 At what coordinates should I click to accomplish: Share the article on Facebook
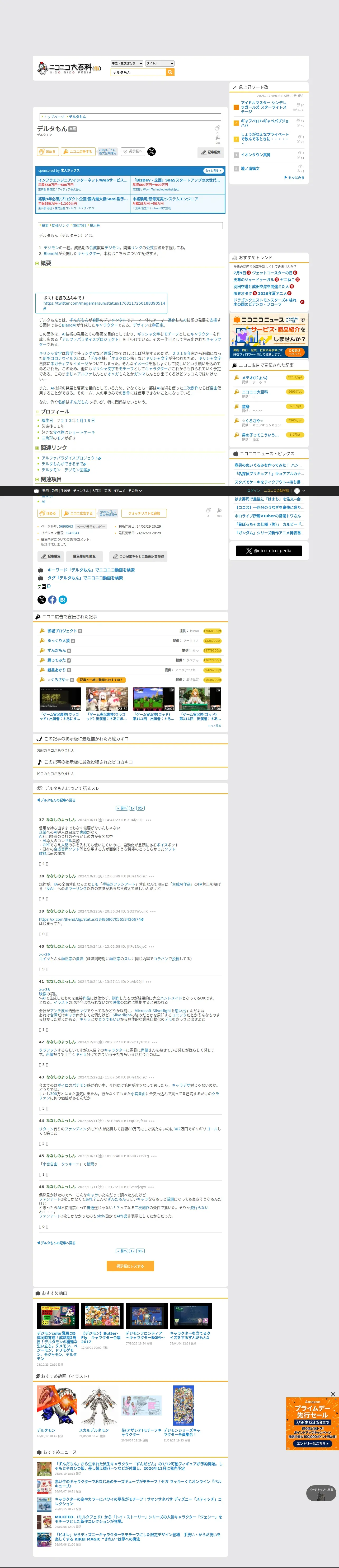point(52,599)
